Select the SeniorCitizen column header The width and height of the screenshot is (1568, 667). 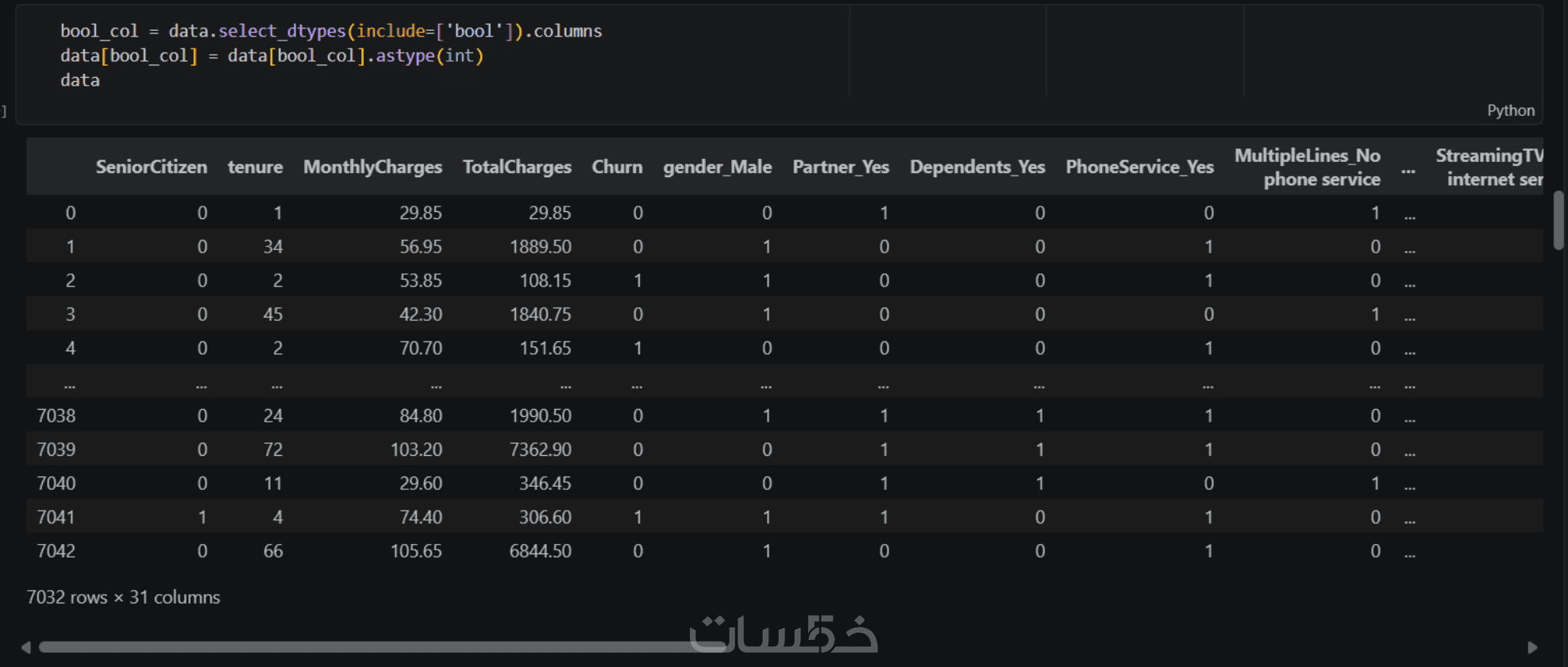point(151,167)
